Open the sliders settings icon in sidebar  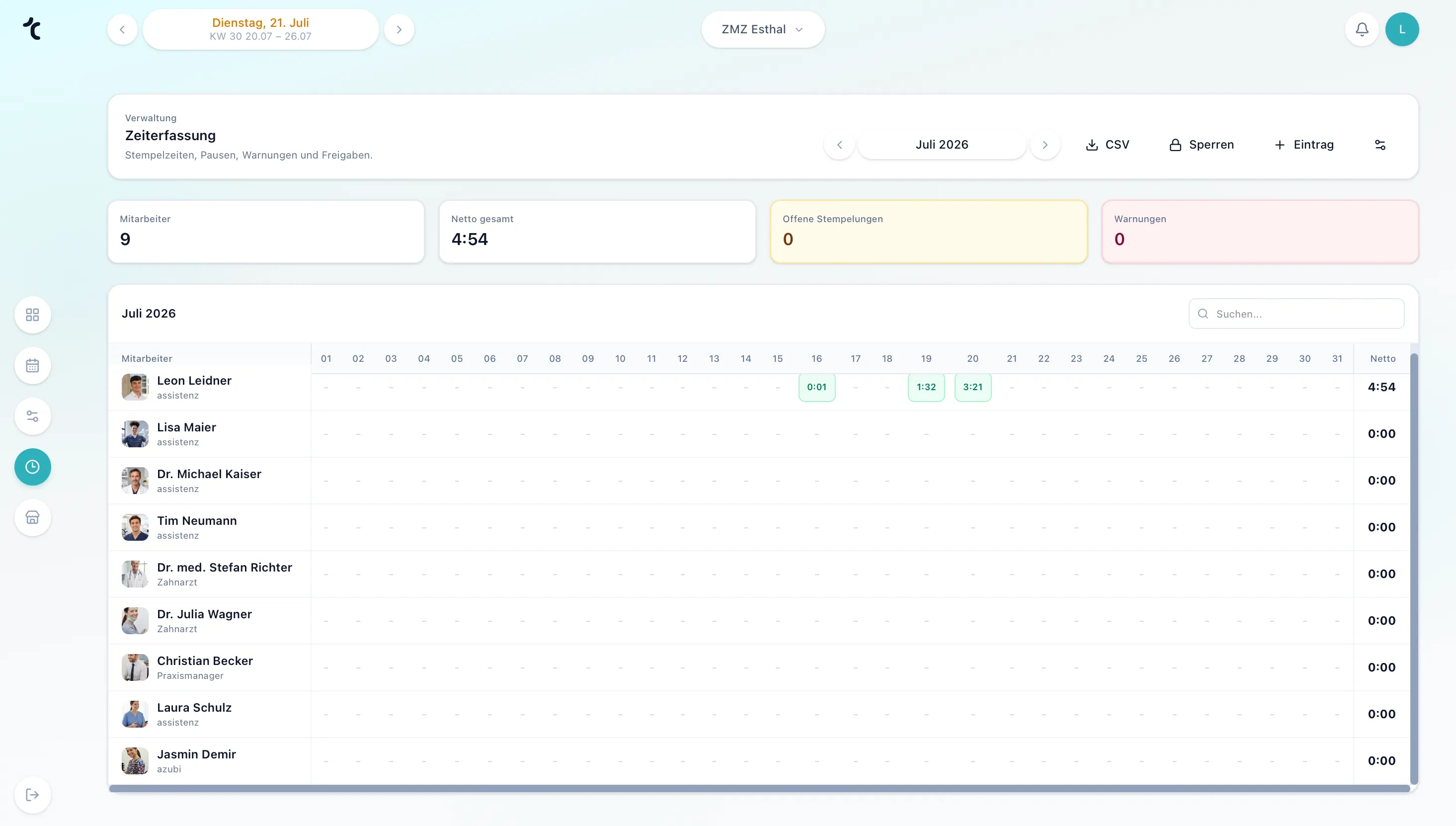click(32, 416)
